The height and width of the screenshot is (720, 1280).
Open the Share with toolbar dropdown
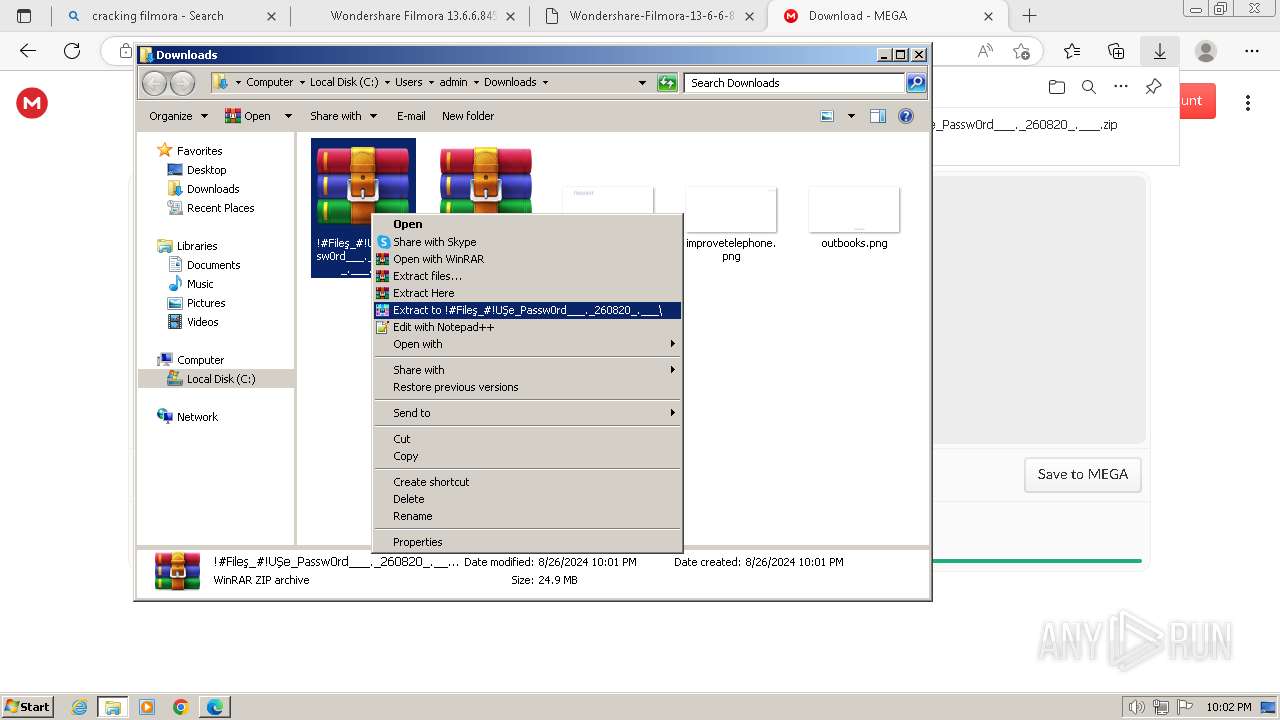point(343,116)
